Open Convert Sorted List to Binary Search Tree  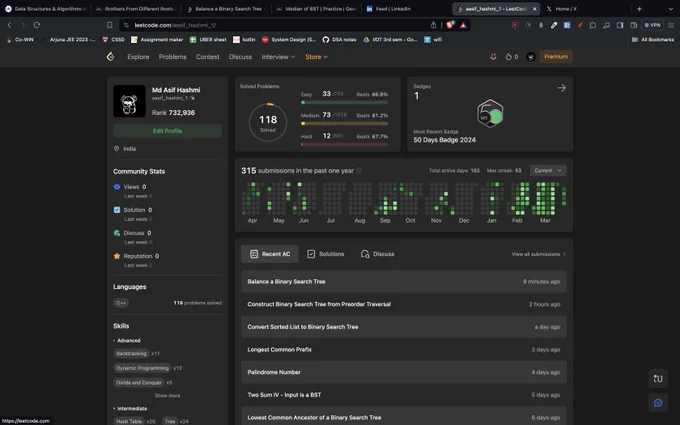click(x=404, y=327)
